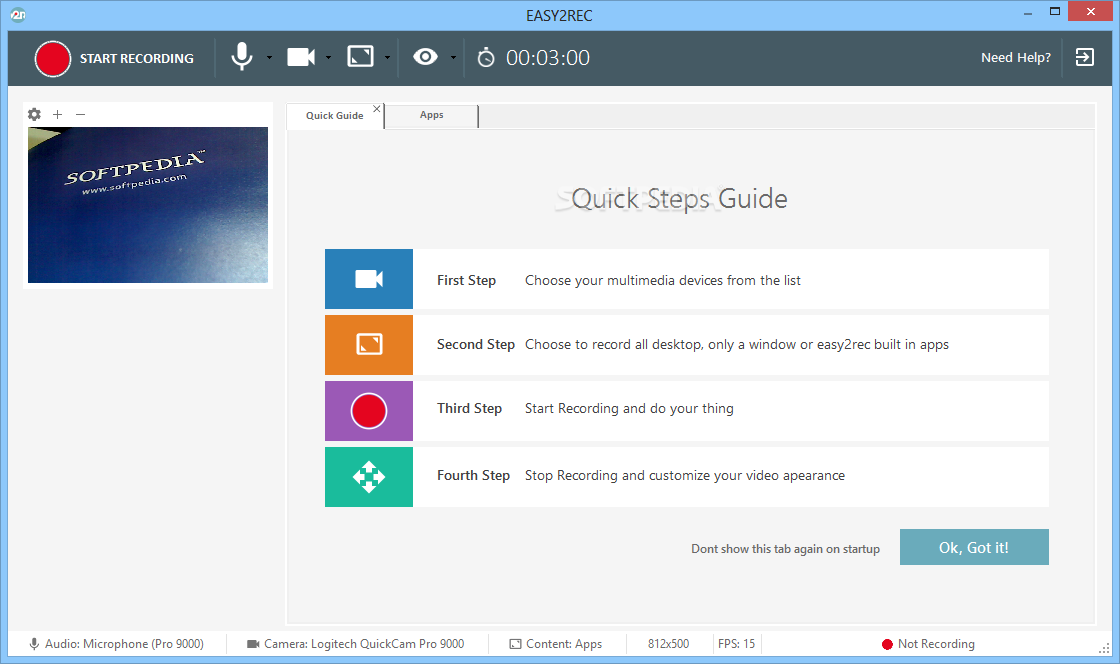Open the Need Help? link
1120x664 pixels.
point(1016,58)
